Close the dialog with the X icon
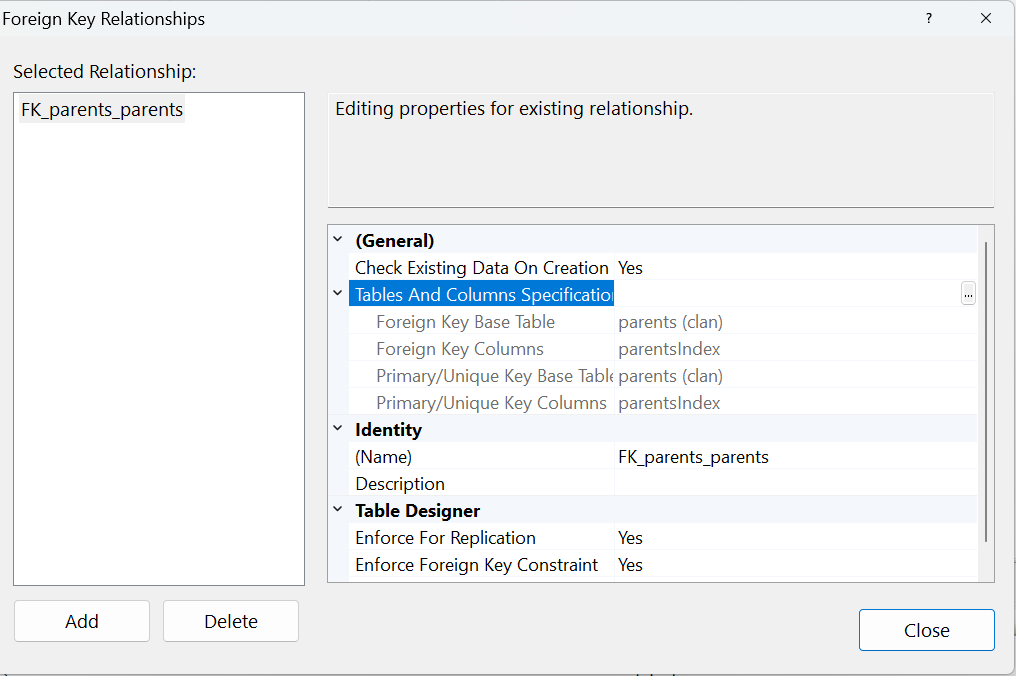Viewport: 1016px width, 676px height. point(986,19)
